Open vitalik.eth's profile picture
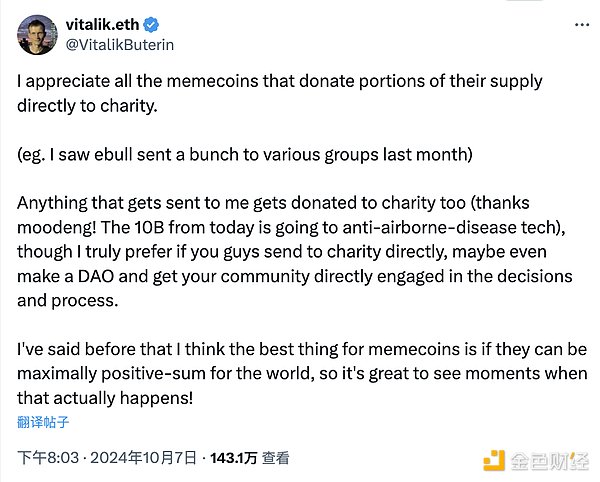This screenshot has height=482, width=600. click(x=36, y=34)
